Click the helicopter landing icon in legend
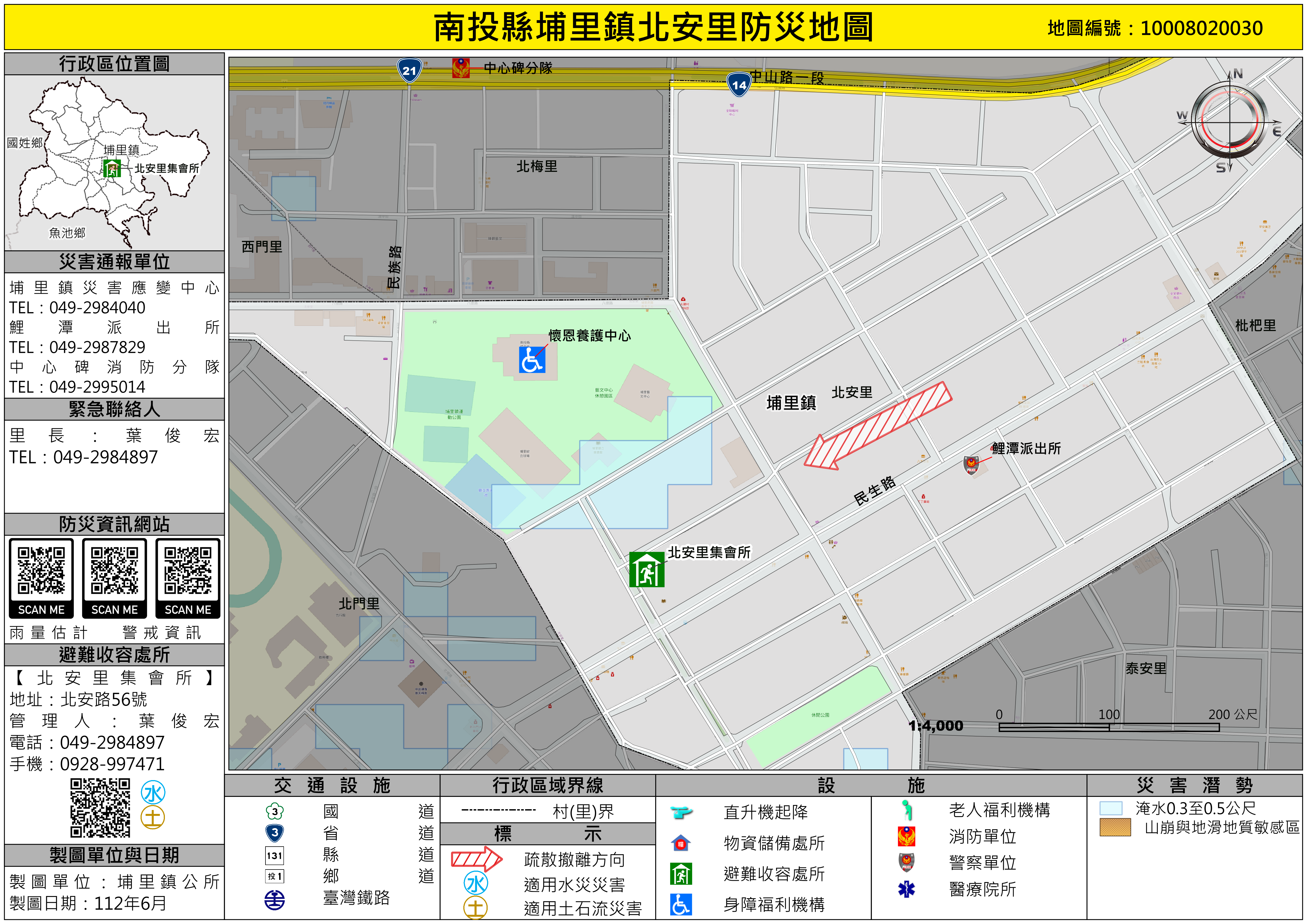 coord(681,812)
